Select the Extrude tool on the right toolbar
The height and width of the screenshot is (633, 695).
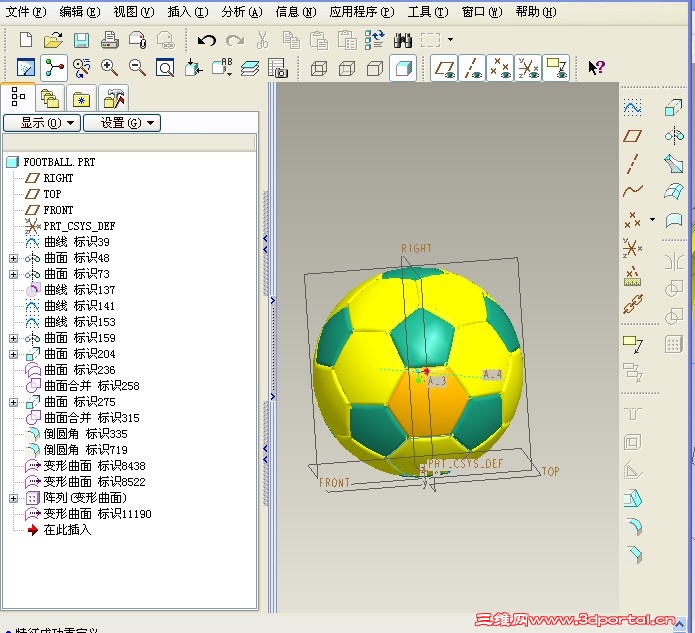pyautogui.click(x=673, y=108)
